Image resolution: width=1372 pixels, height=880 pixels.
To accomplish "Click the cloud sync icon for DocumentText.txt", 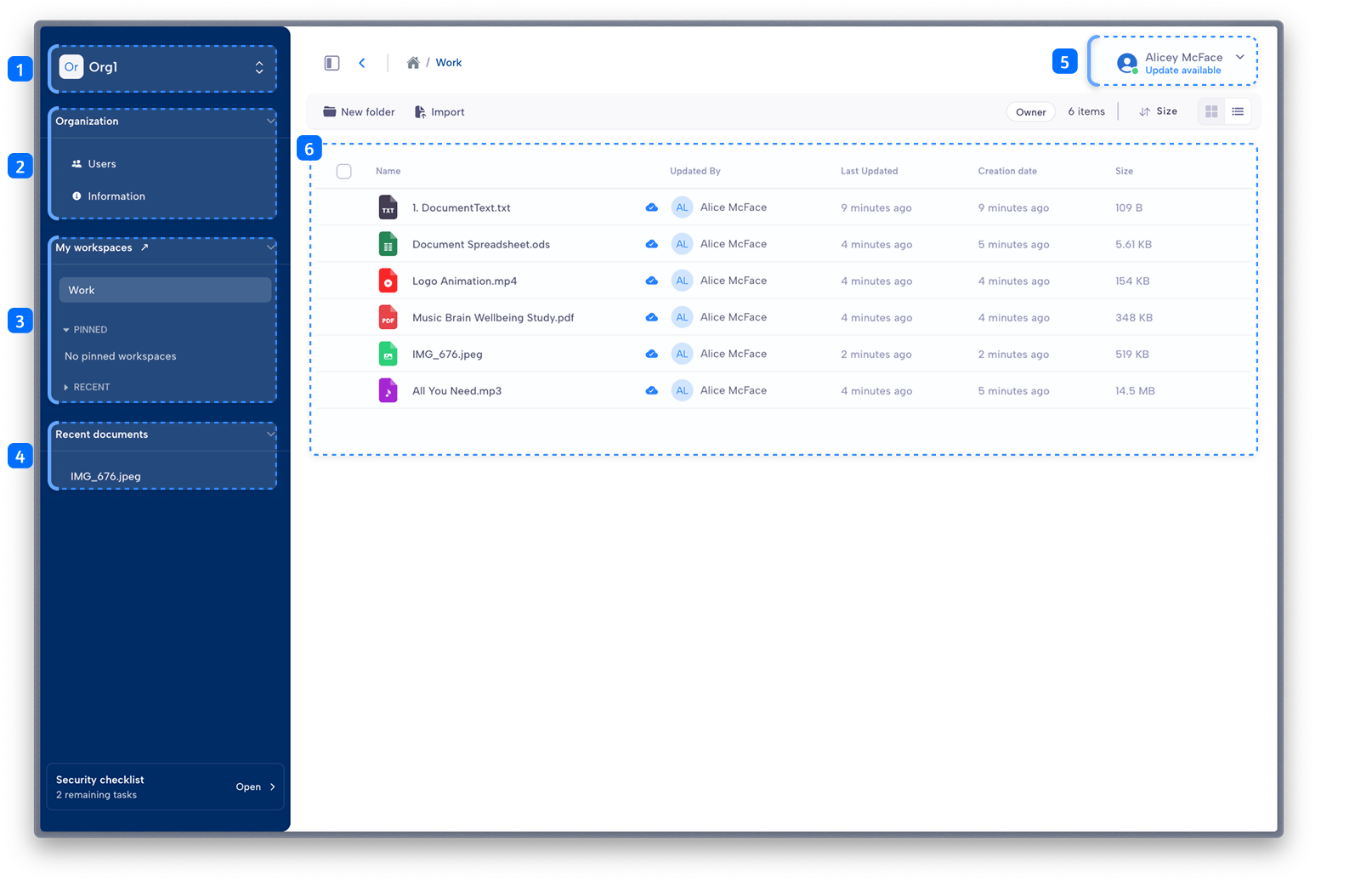I will click(x=651, y=207).
